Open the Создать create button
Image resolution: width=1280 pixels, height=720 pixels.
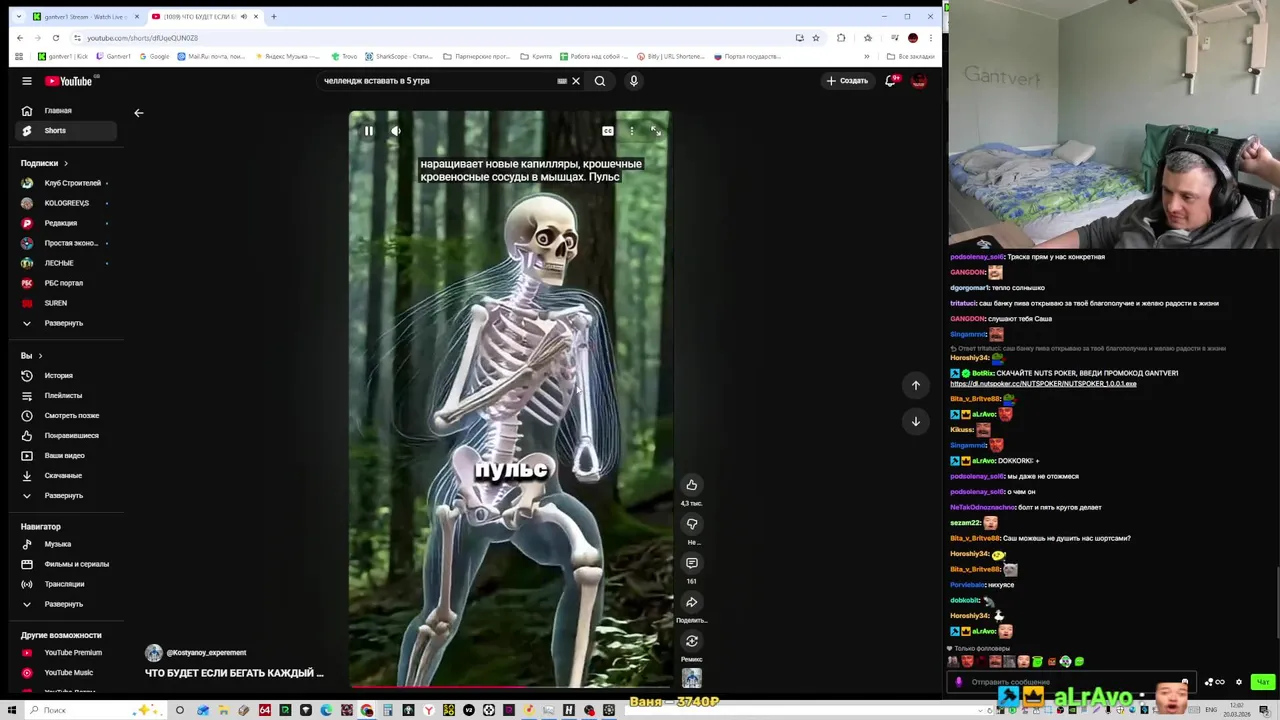pos(847,81)
